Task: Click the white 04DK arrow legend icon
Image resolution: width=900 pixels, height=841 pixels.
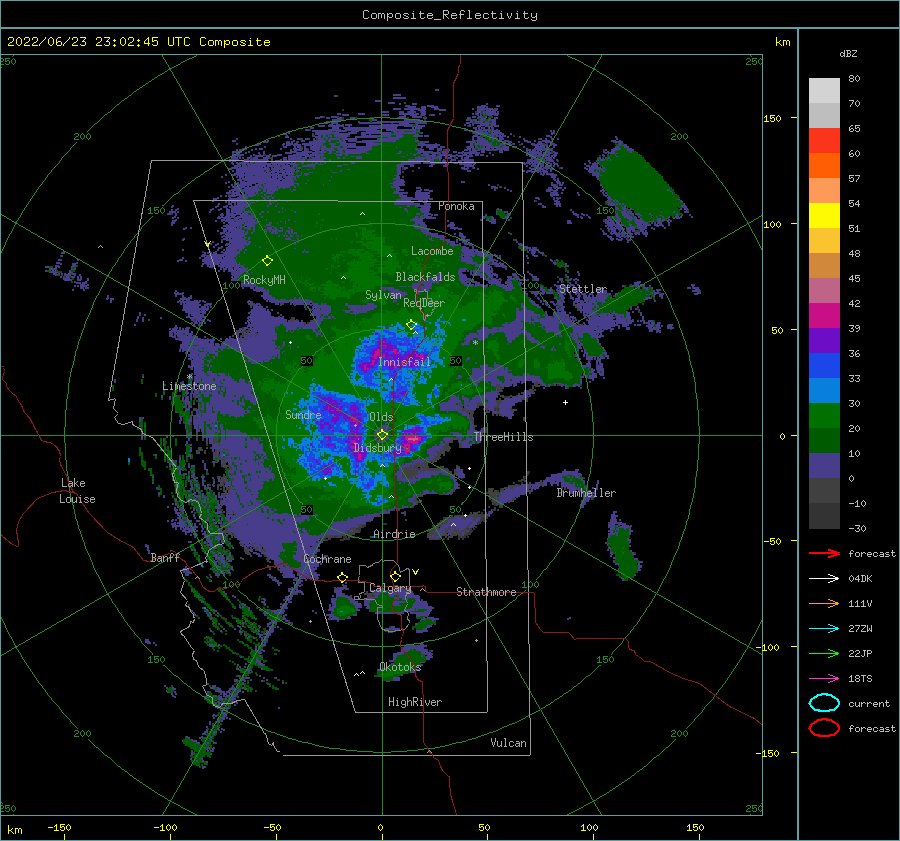Action: pyautogui.click(x=824, y=579)
